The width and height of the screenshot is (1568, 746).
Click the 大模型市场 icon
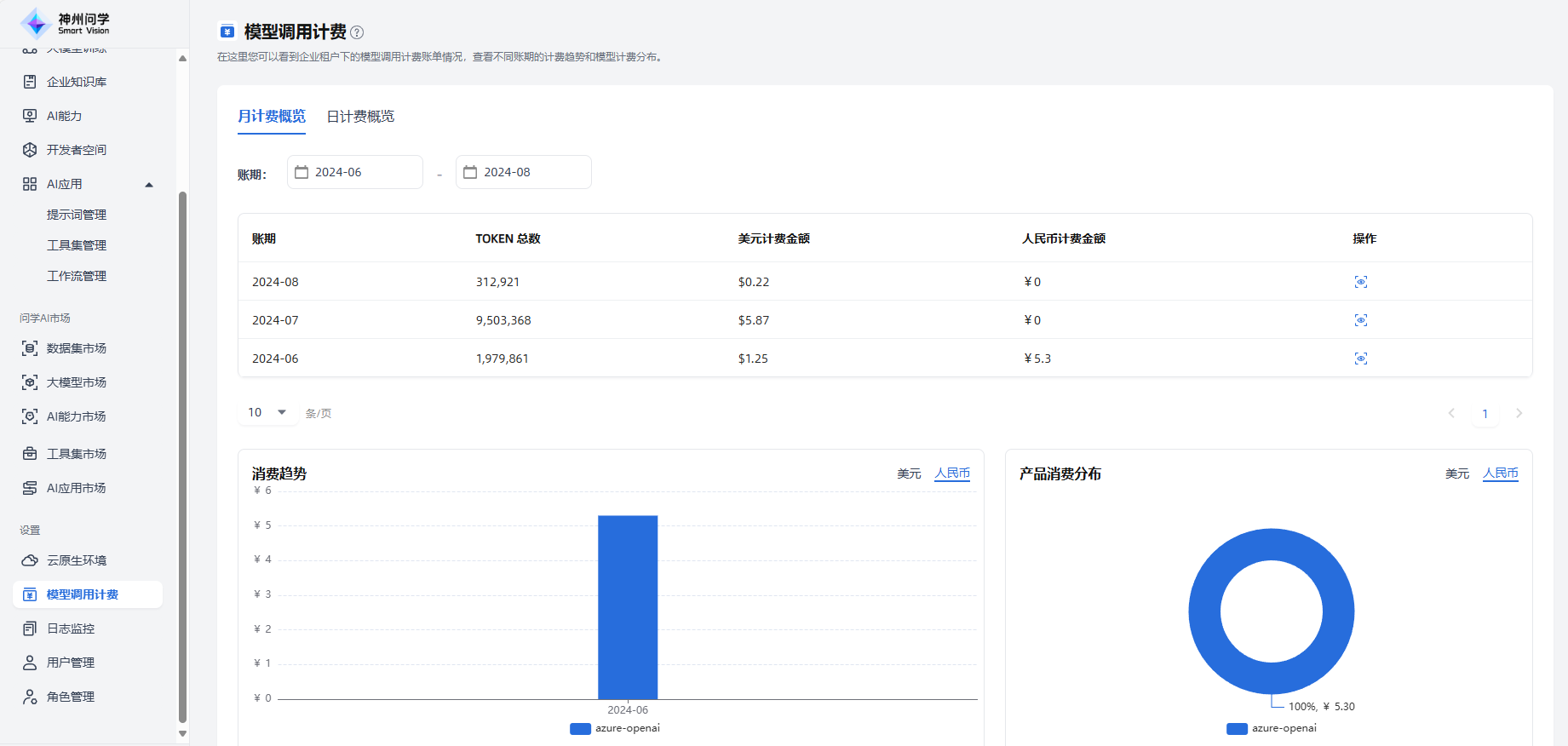click(x=30, y=382)
